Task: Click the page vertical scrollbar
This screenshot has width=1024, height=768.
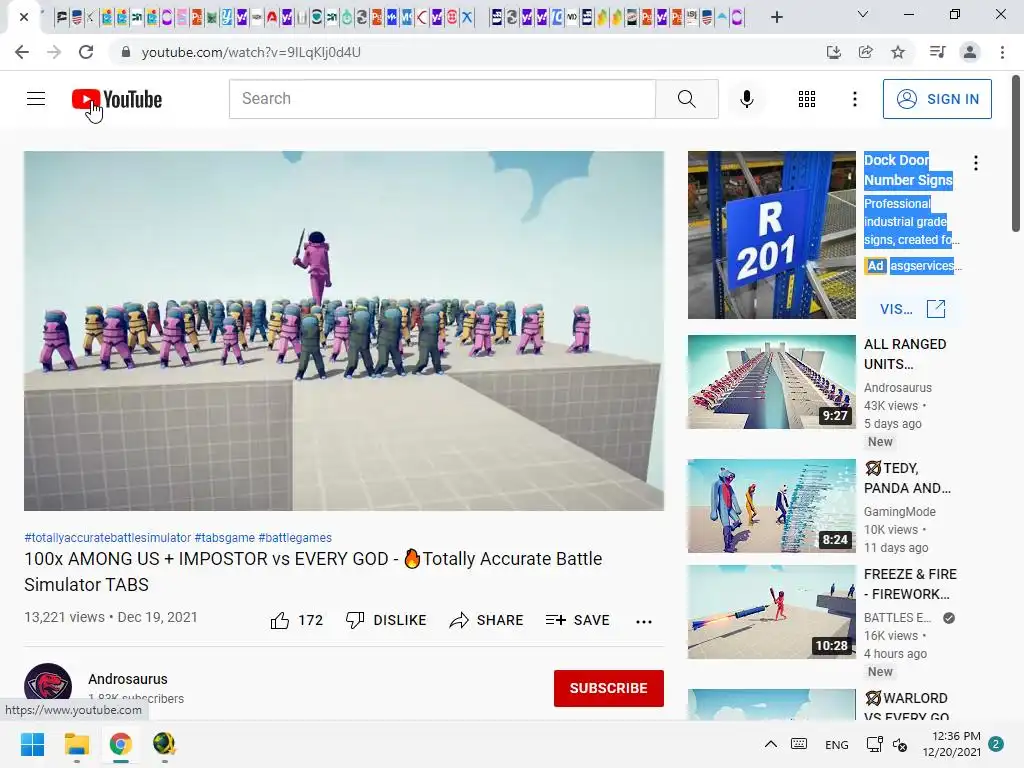Action: 1016,153
